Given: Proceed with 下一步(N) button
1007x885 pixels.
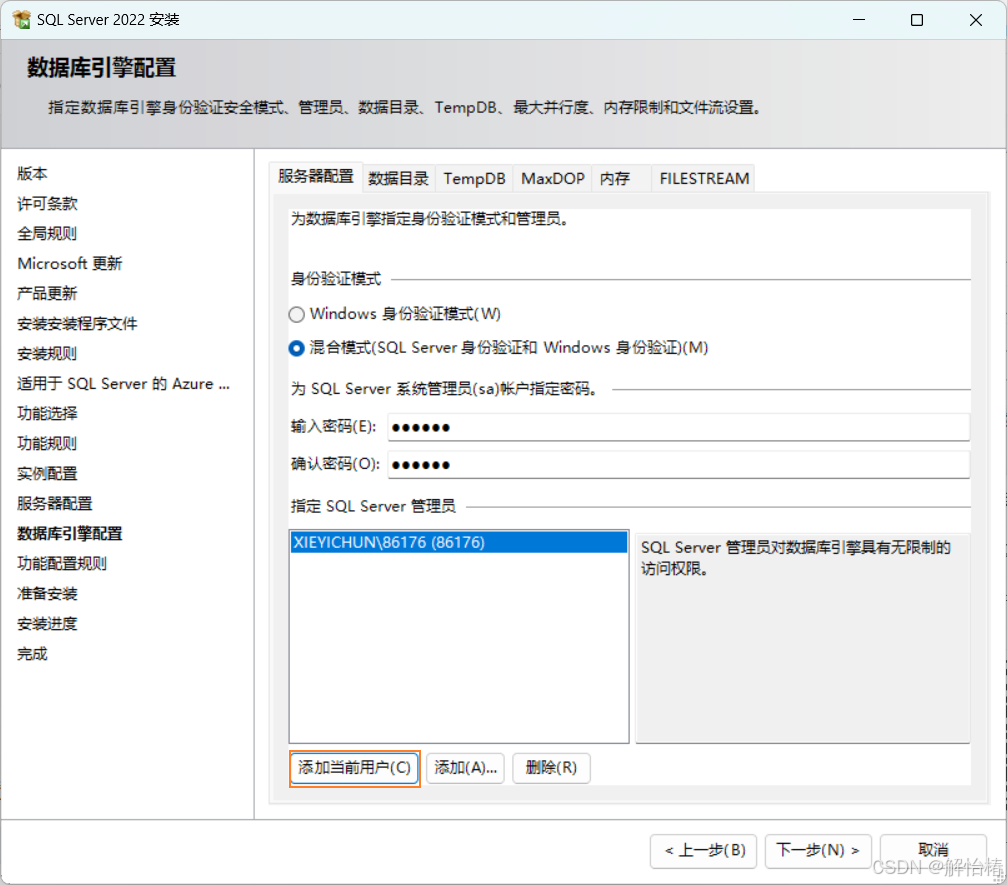Looking at the screenshot, I should [818, 851].
